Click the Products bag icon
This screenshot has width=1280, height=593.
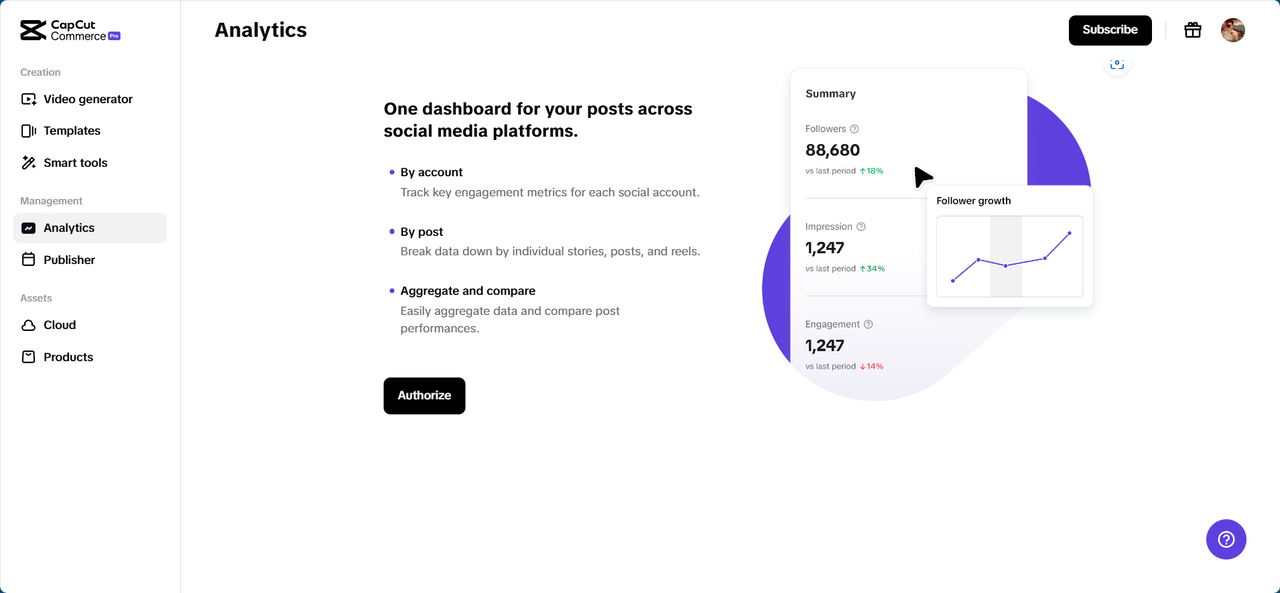29,357
